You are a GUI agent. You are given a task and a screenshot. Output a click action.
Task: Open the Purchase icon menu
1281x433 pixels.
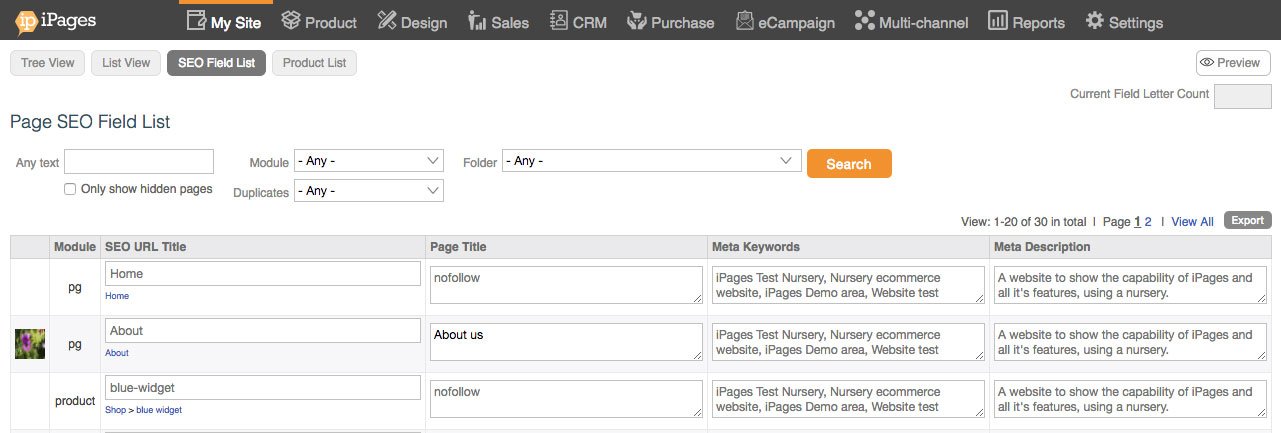pos(636,21)
